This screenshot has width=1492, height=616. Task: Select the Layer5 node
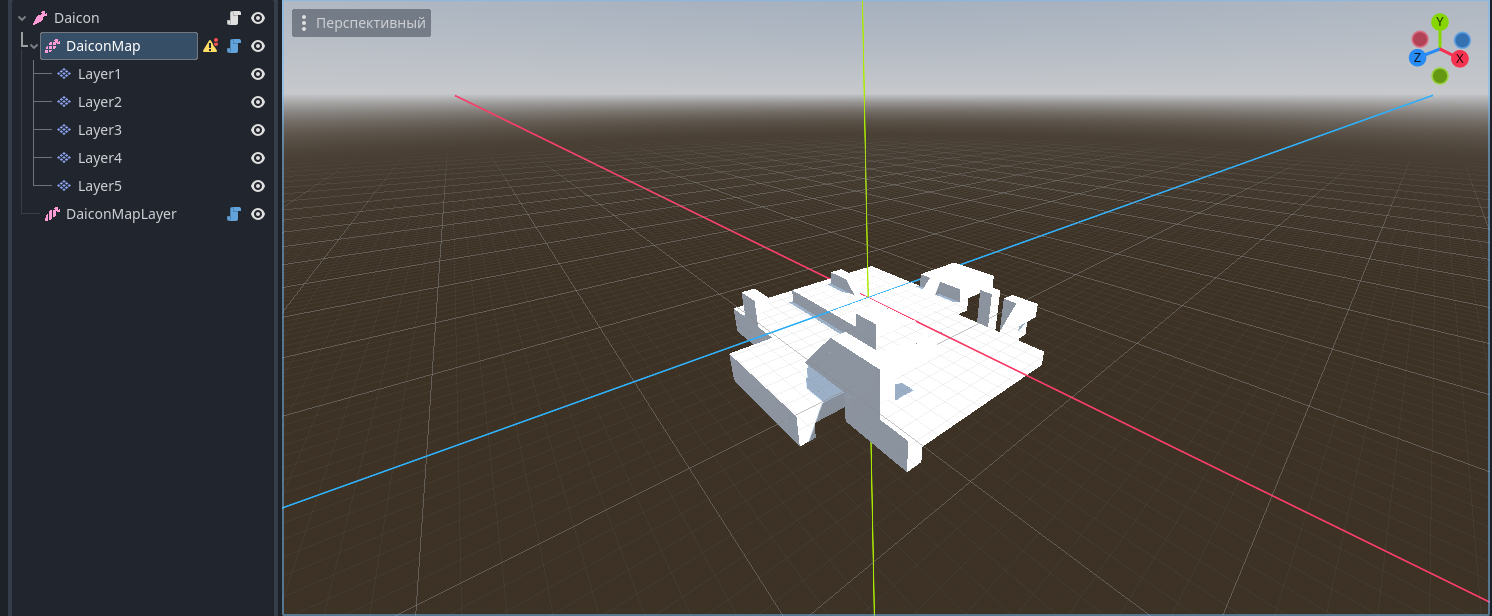point(100,186)
